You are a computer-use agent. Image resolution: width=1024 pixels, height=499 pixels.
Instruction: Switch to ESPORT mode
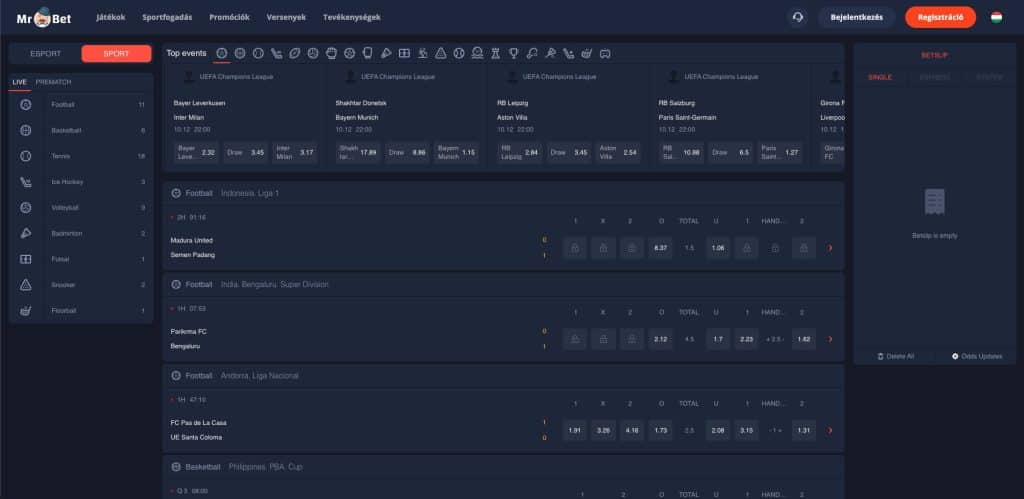pos(45,53)
